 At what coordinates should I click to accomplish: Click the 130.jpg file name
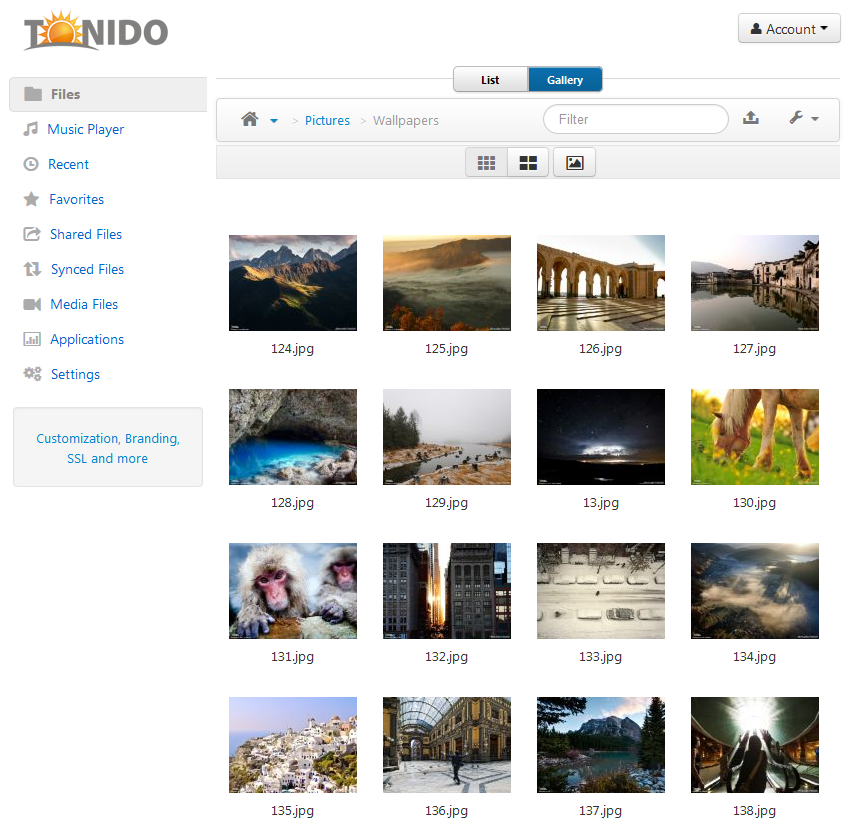pos(754,503)
